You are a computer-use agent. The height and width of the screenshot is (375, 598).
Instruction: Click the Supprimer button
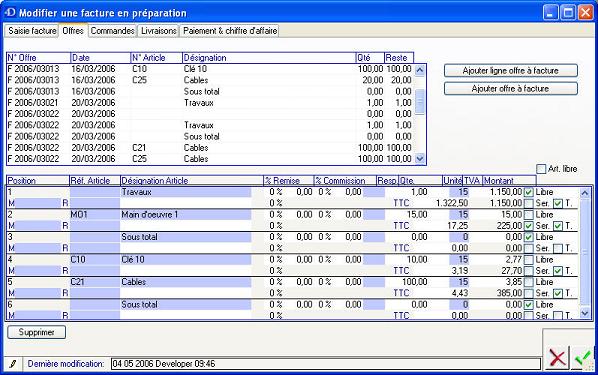tap(37, 332)
